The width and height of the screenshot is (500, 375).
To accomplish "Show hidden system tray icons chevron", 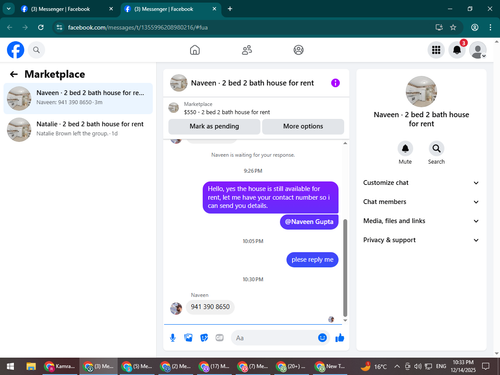I will 397,366.
